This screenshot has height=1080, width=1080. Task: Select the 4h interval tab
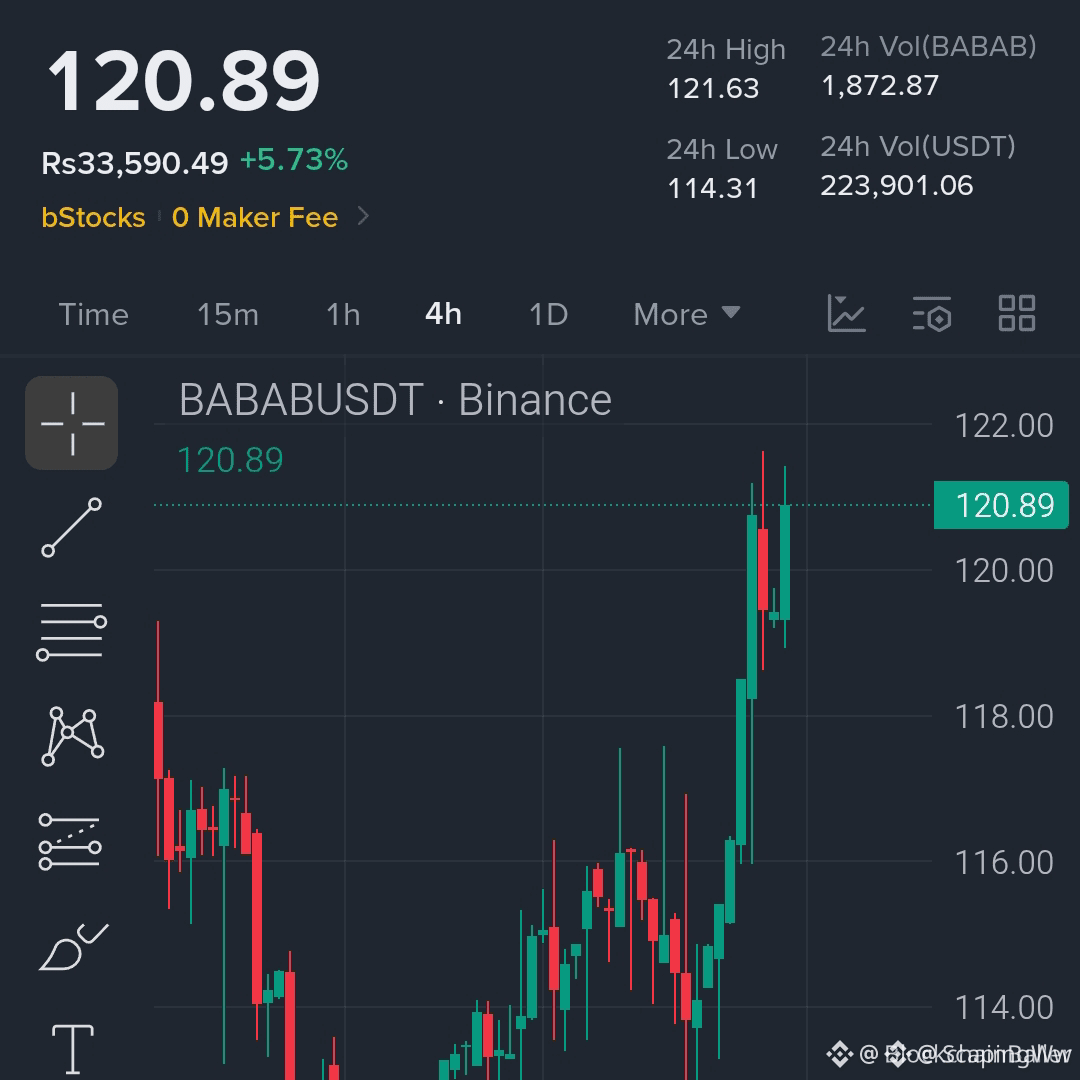click(443, 314)
